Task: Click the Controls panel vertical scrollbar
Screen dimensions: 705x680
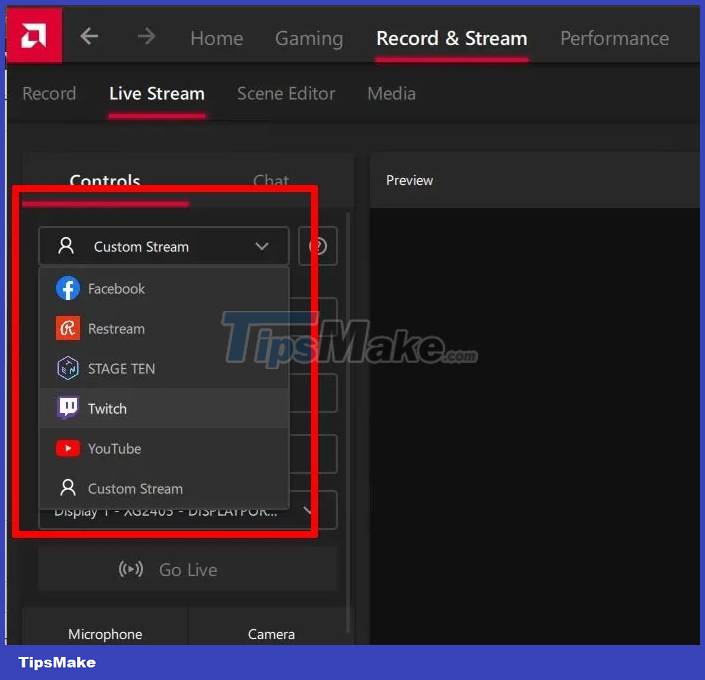Action: point(348,423)
